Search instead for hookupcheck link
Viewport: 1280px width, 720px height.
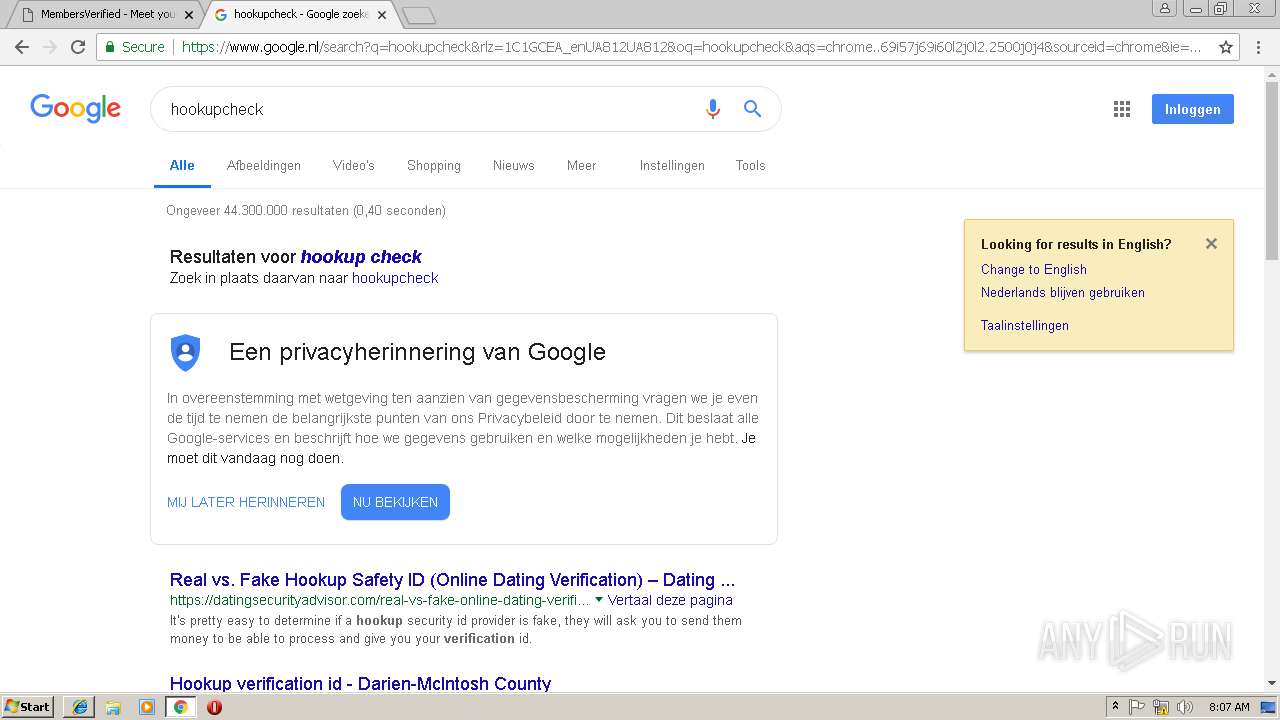pyautogui.click(x=395, y=278)
